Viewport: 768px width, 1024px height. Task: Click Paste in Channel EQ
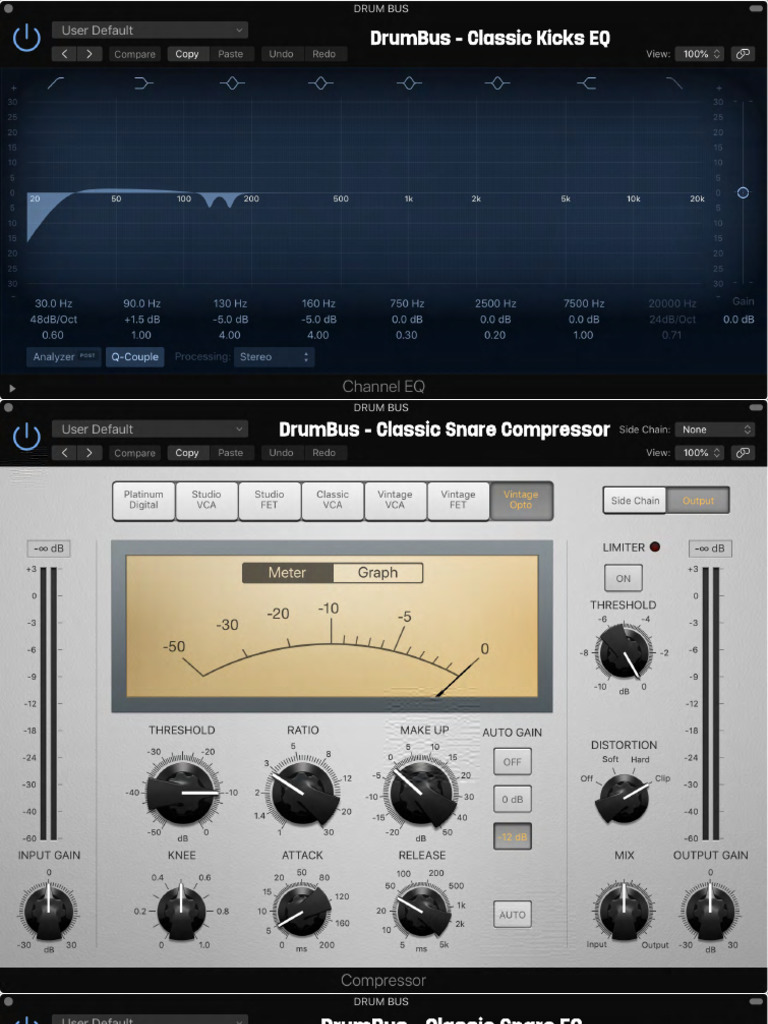coord(230,54)
